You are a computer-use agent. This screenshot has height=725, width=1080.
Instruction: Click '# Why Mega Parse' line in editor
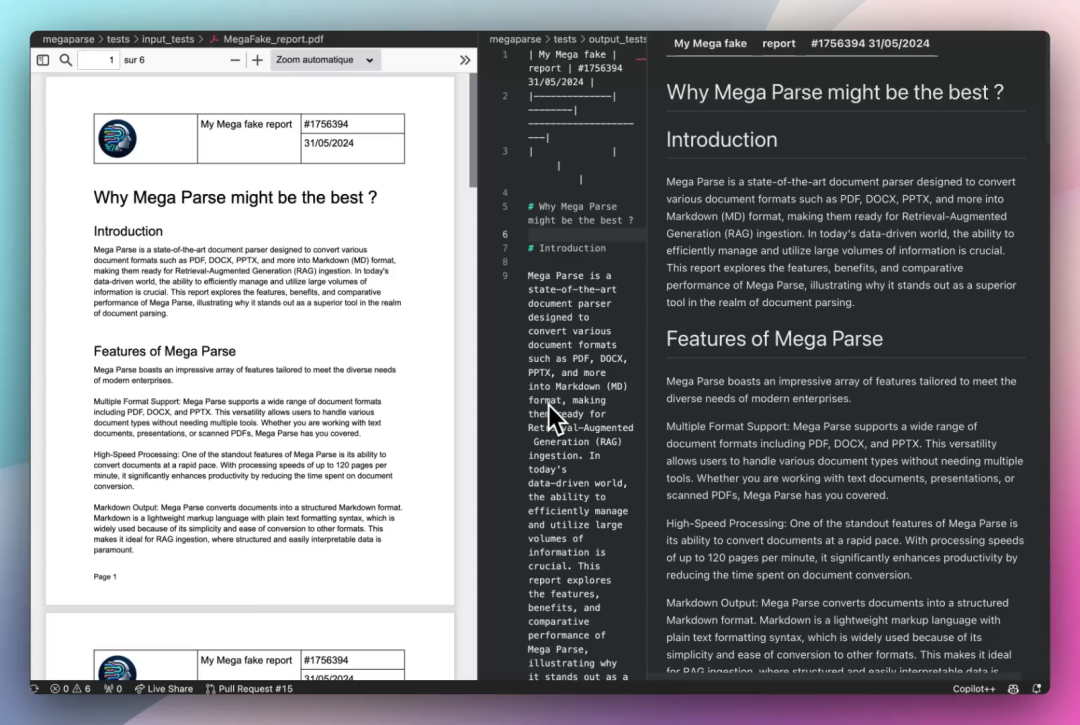580,213
